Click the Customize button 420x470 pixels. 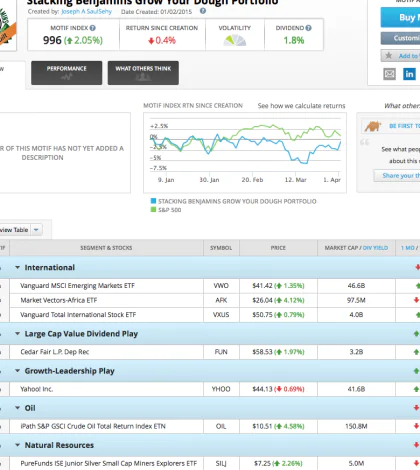tap(400, 38)
